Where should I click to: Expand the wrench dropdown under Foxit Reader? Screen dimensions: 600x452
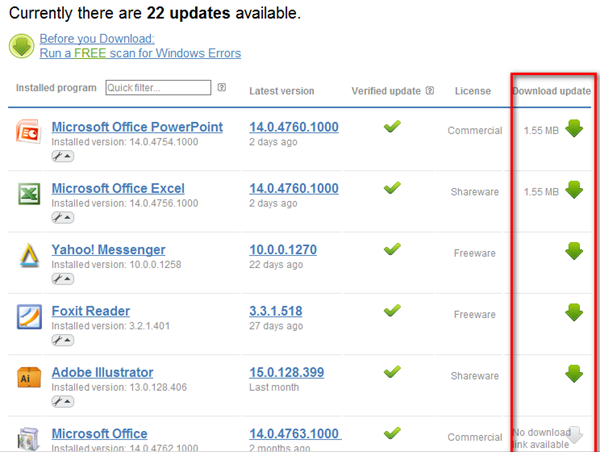coord(62,340)
